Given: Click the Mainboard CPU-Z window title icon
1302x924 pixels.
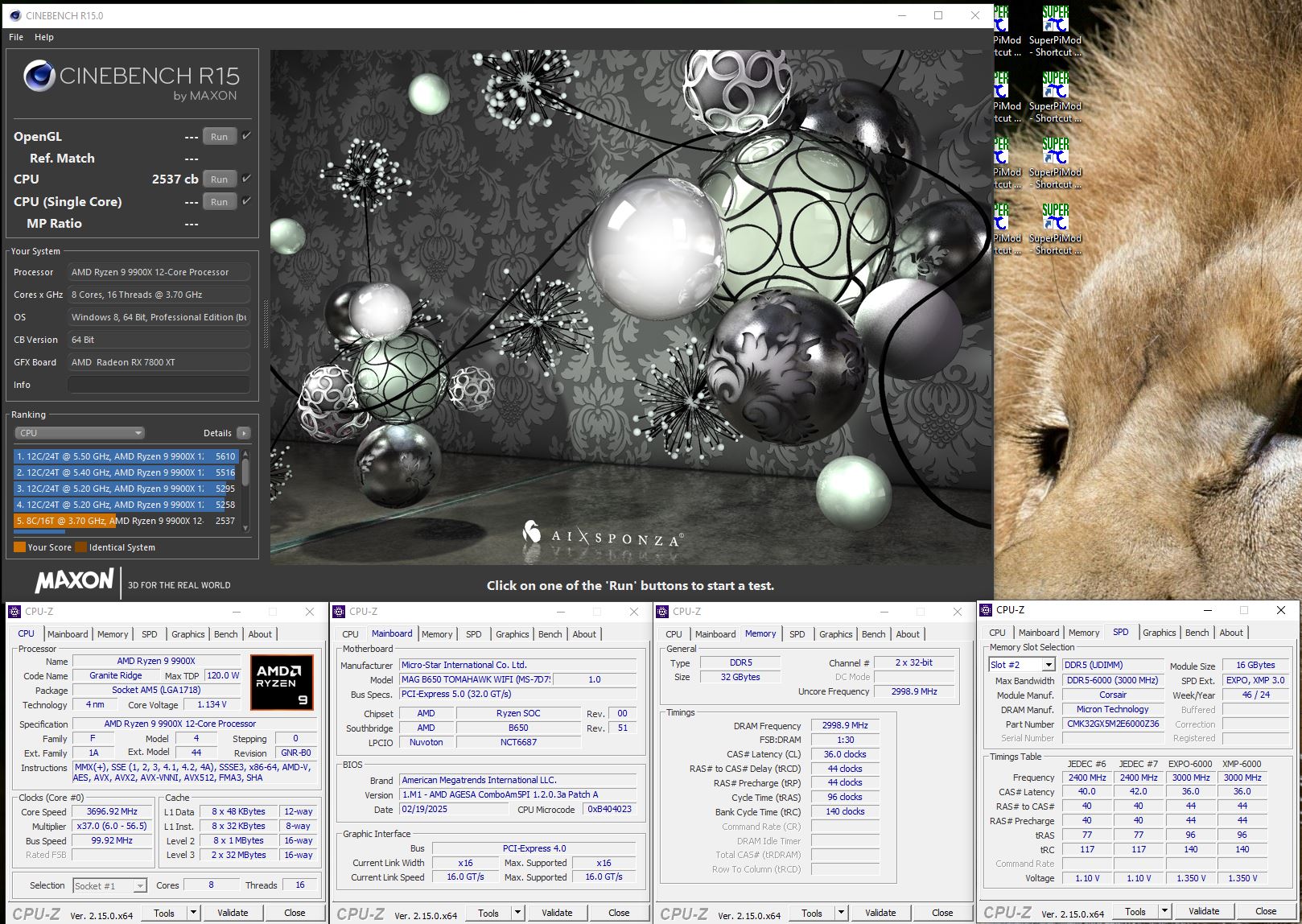Looking at the screenshot, I should pos(339,612).
